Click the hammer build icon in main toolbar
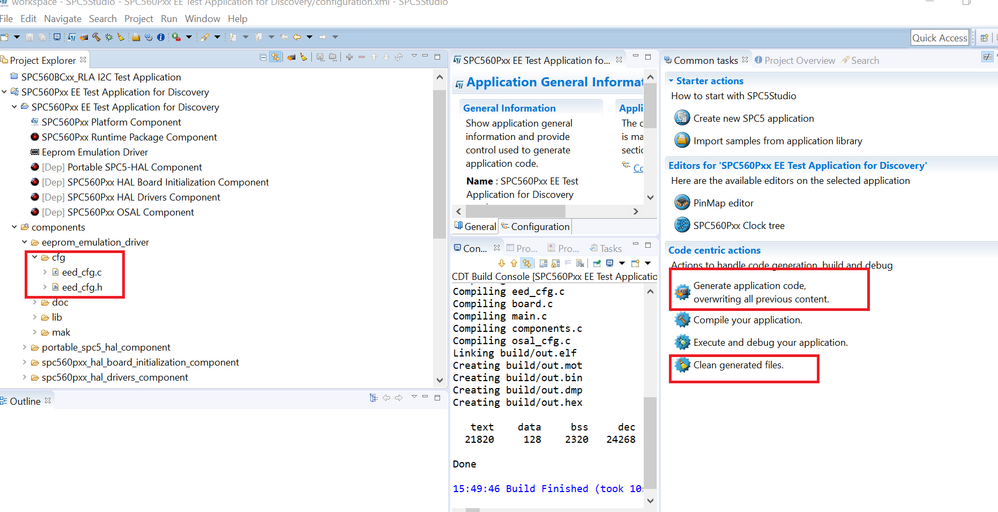 [96, 37]
